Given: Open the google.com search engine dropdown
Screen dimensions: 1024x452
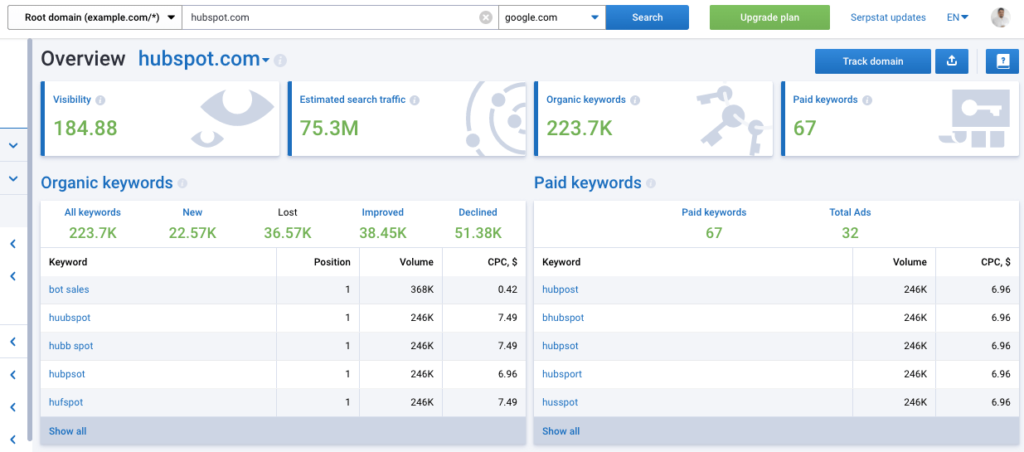Looking at the screenshot, I should coord(552,18).
